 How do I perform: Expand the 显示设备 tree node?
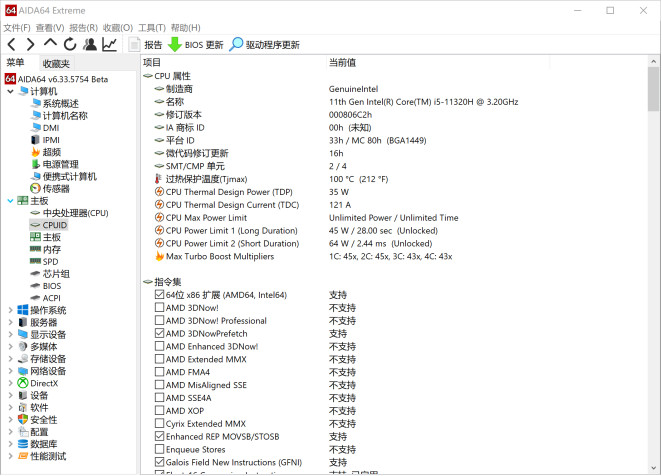pos(10,335)
